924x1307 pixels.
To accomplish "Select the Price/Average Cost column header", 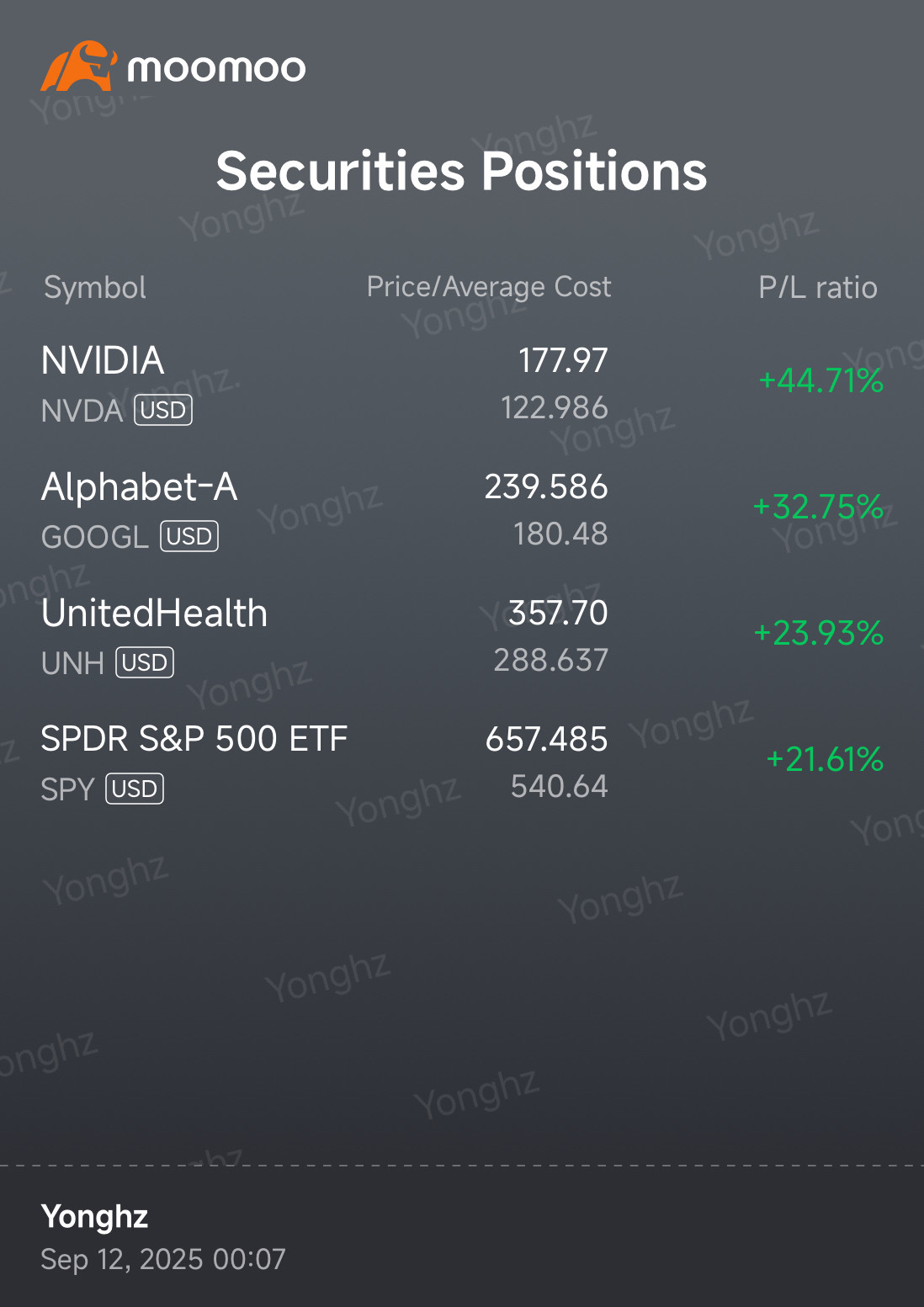I will click(489, 287).
